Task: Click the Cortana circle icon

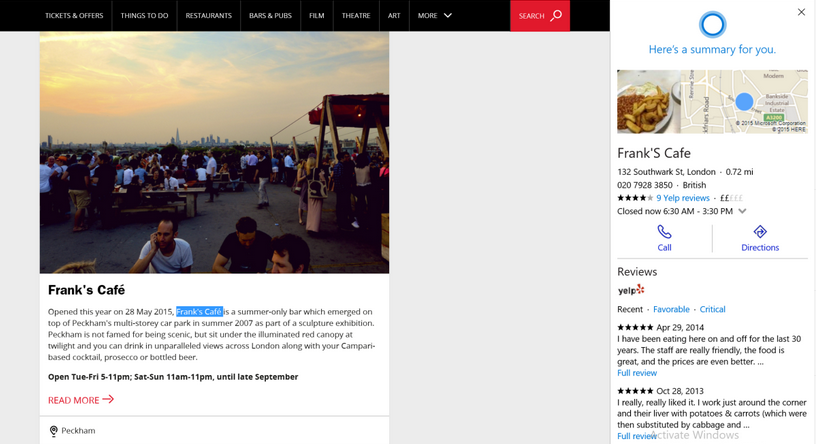Action: (x=711, y=24)
